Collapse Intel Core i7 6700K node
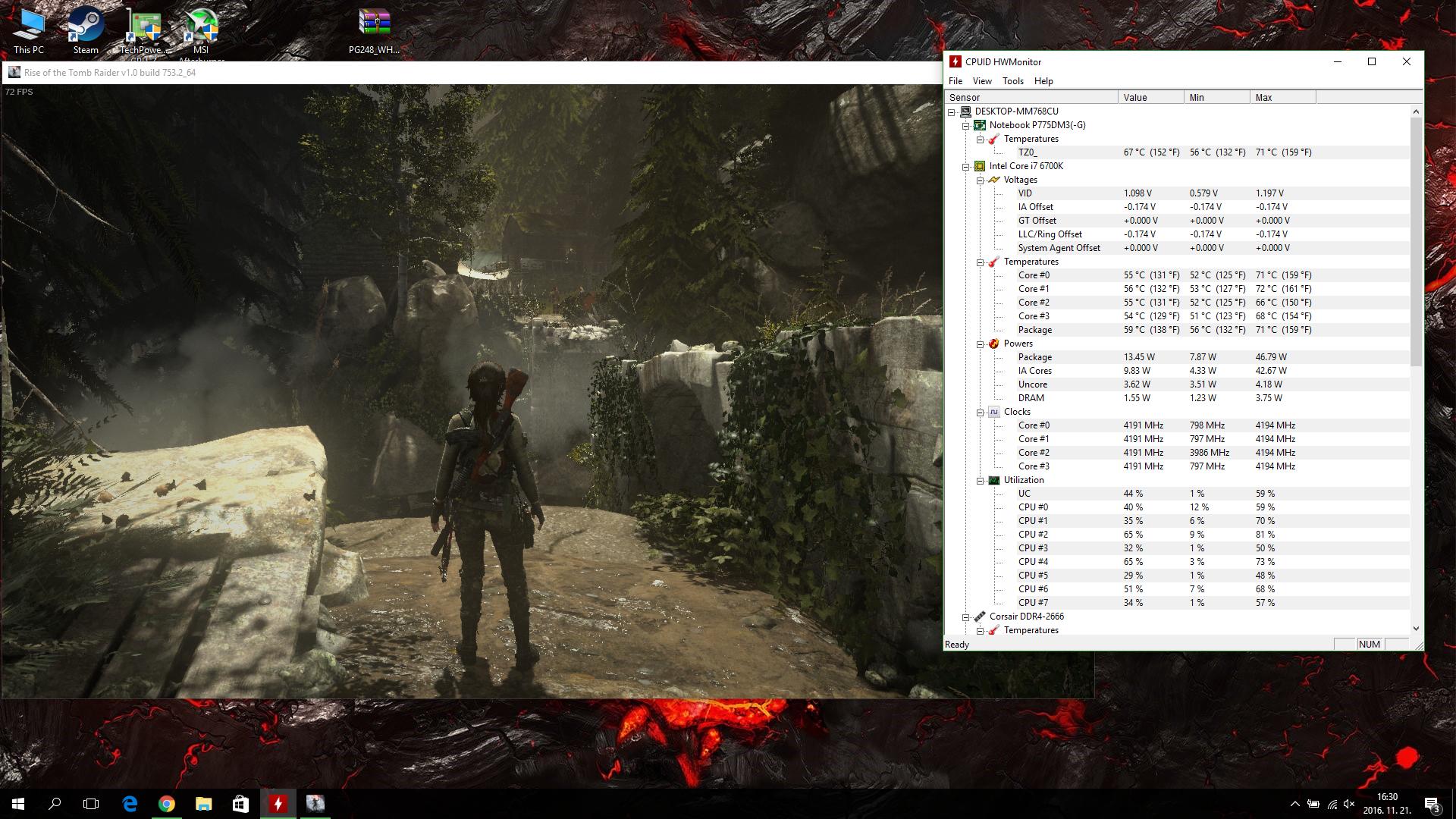Viewport: 1456px width, 819px height. tap(966, 167)
